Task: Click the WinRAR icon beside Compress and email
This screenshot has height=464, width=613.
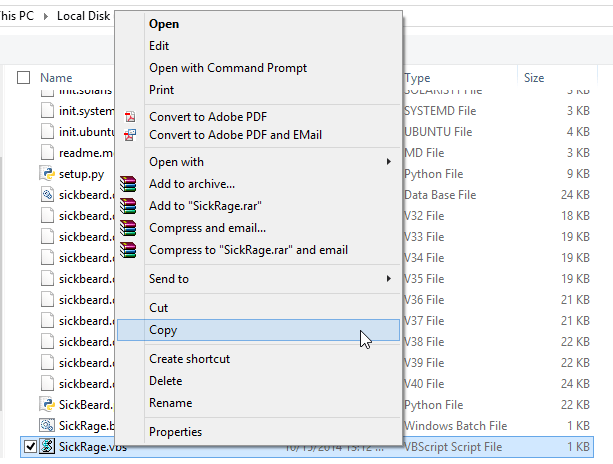Action: [128, 228]
